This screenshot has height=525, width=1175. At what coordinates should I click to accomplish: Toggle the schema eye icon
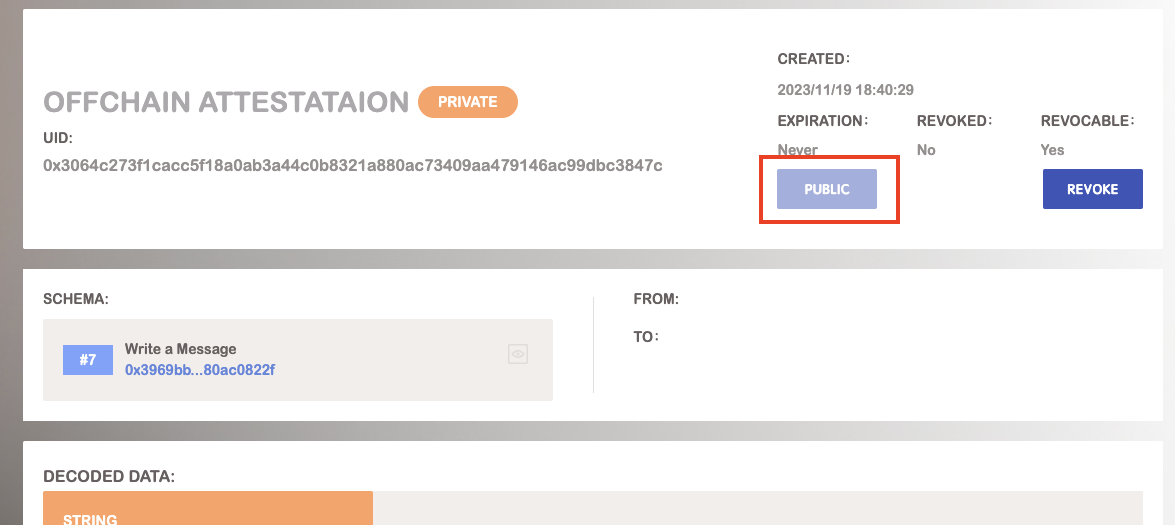517,354
